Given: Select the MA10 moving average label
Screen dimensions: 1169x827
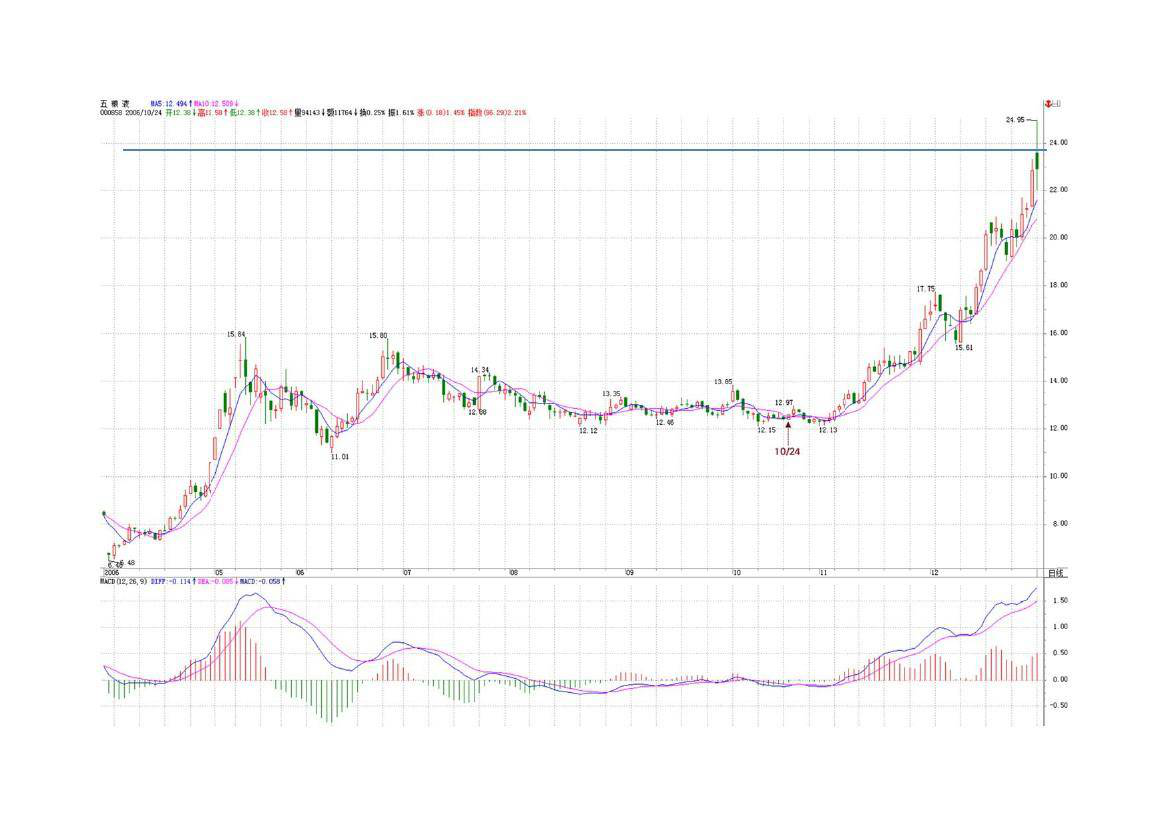Looking at the screenshot, I should pos(215,103).
